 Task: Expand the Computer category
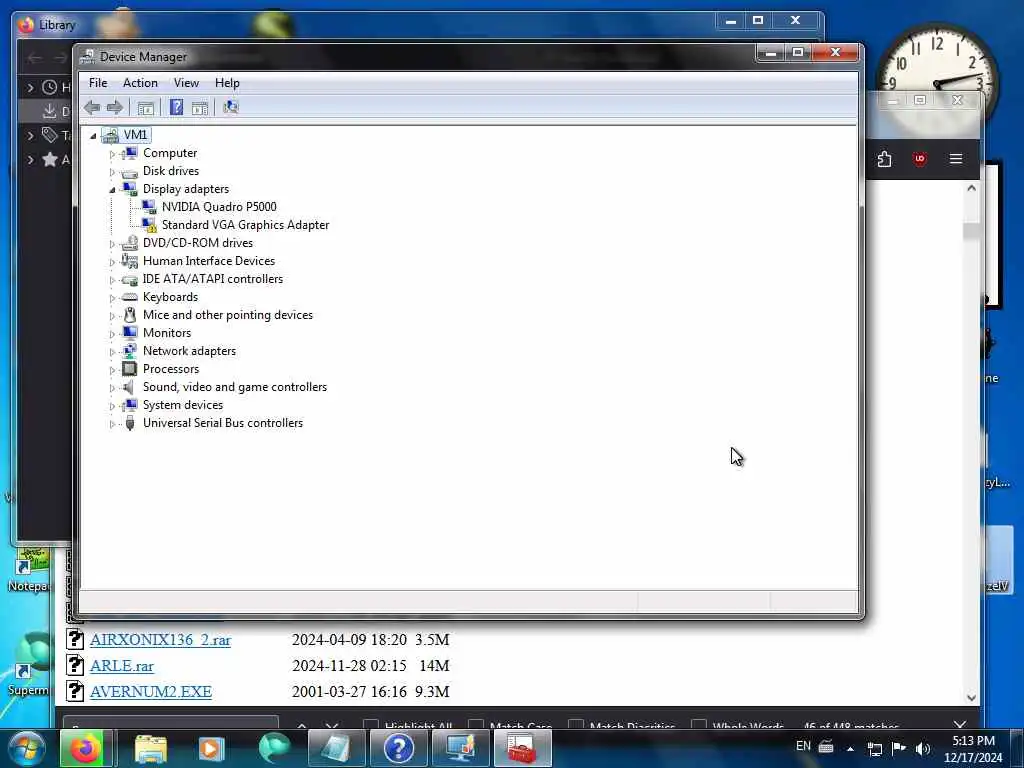(112, 154)
